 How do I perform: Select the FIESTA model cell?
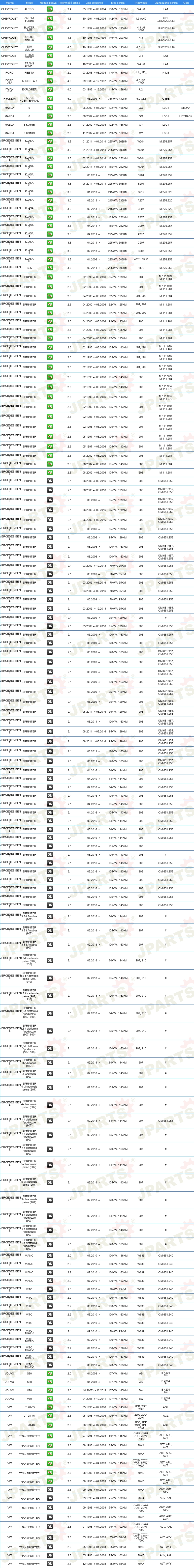[29, 72]
